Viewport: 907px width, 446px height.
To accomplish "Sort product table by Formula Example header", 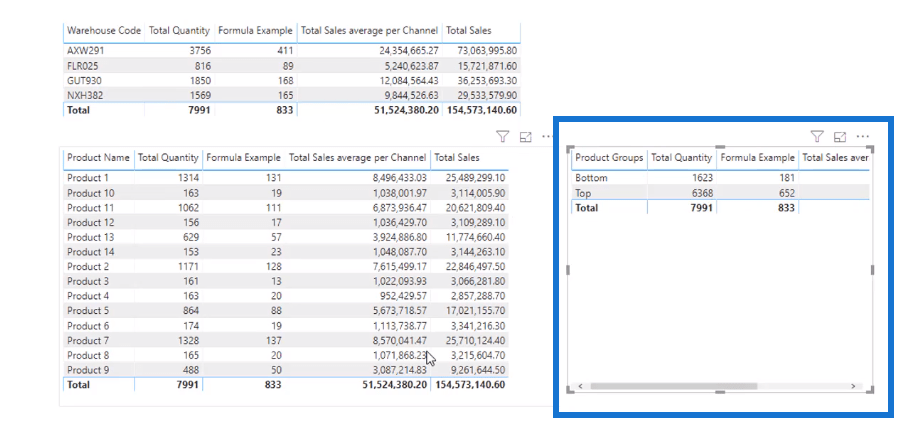I will point(244,157).
